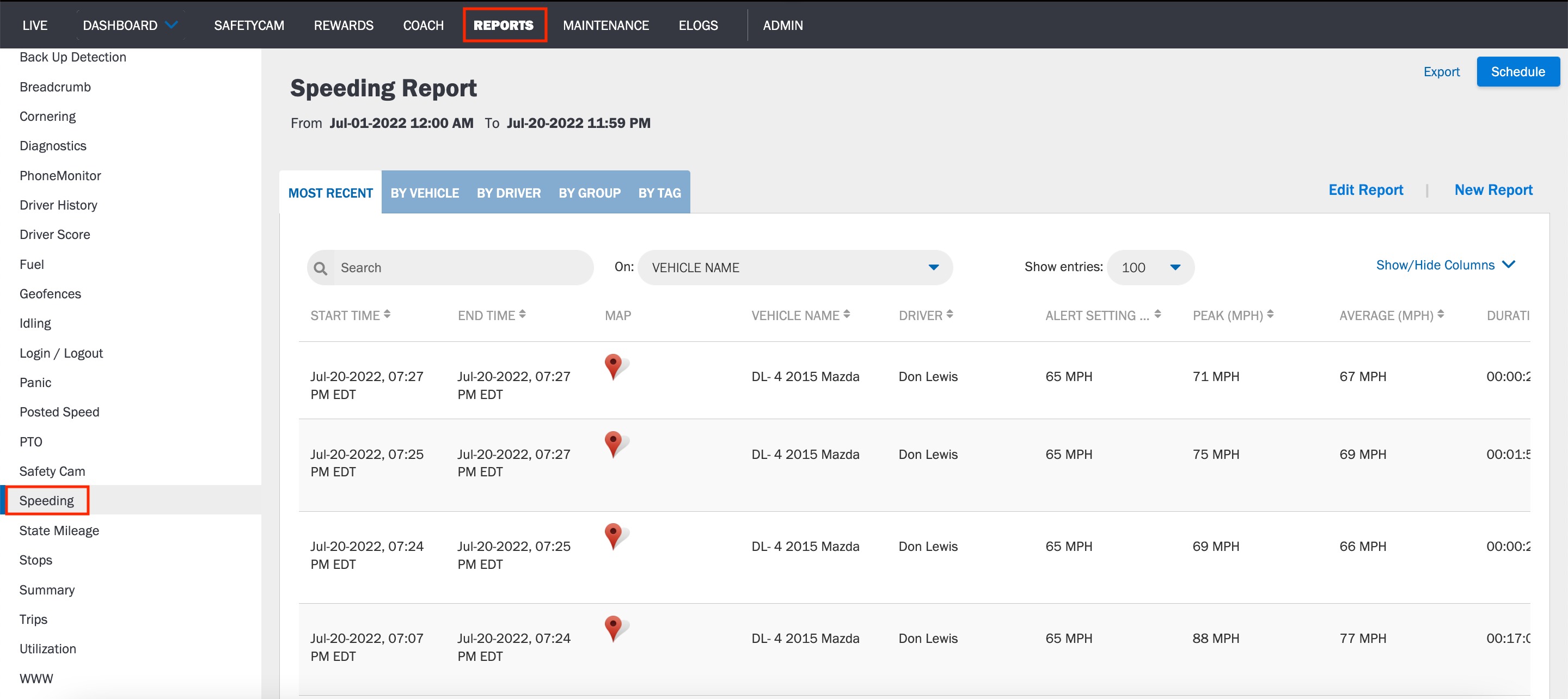This screenshot has height=699, width=1568.
Task: Select the Speeding report in sidebar
Action: (x=46, y=500)
